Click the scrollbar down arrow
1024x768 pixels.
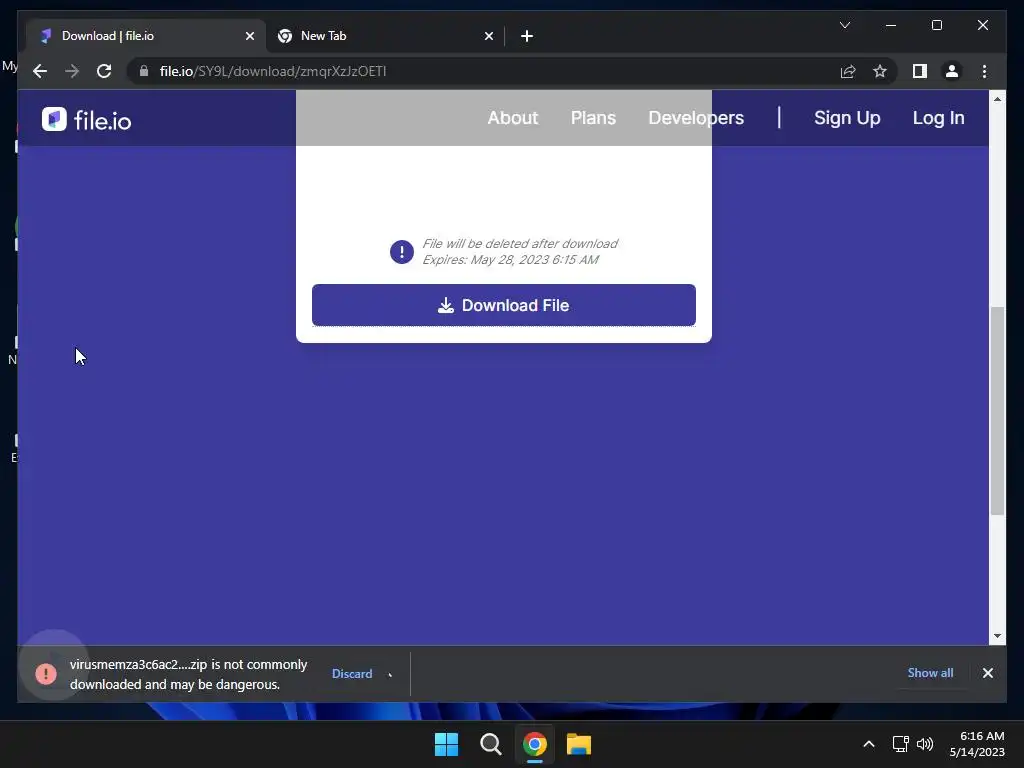(x=997, y=635)
